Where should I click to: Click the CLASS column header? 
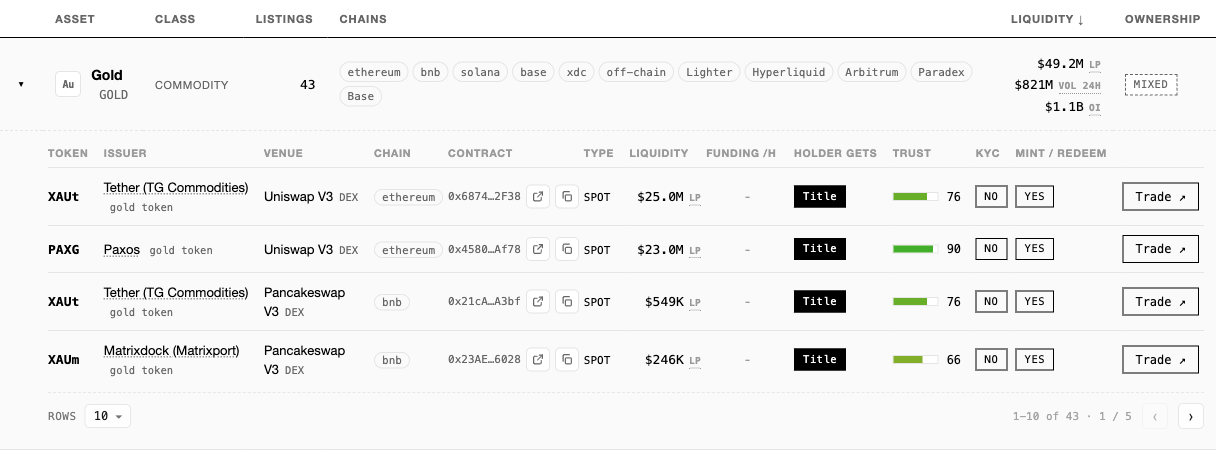click(175, 19)
